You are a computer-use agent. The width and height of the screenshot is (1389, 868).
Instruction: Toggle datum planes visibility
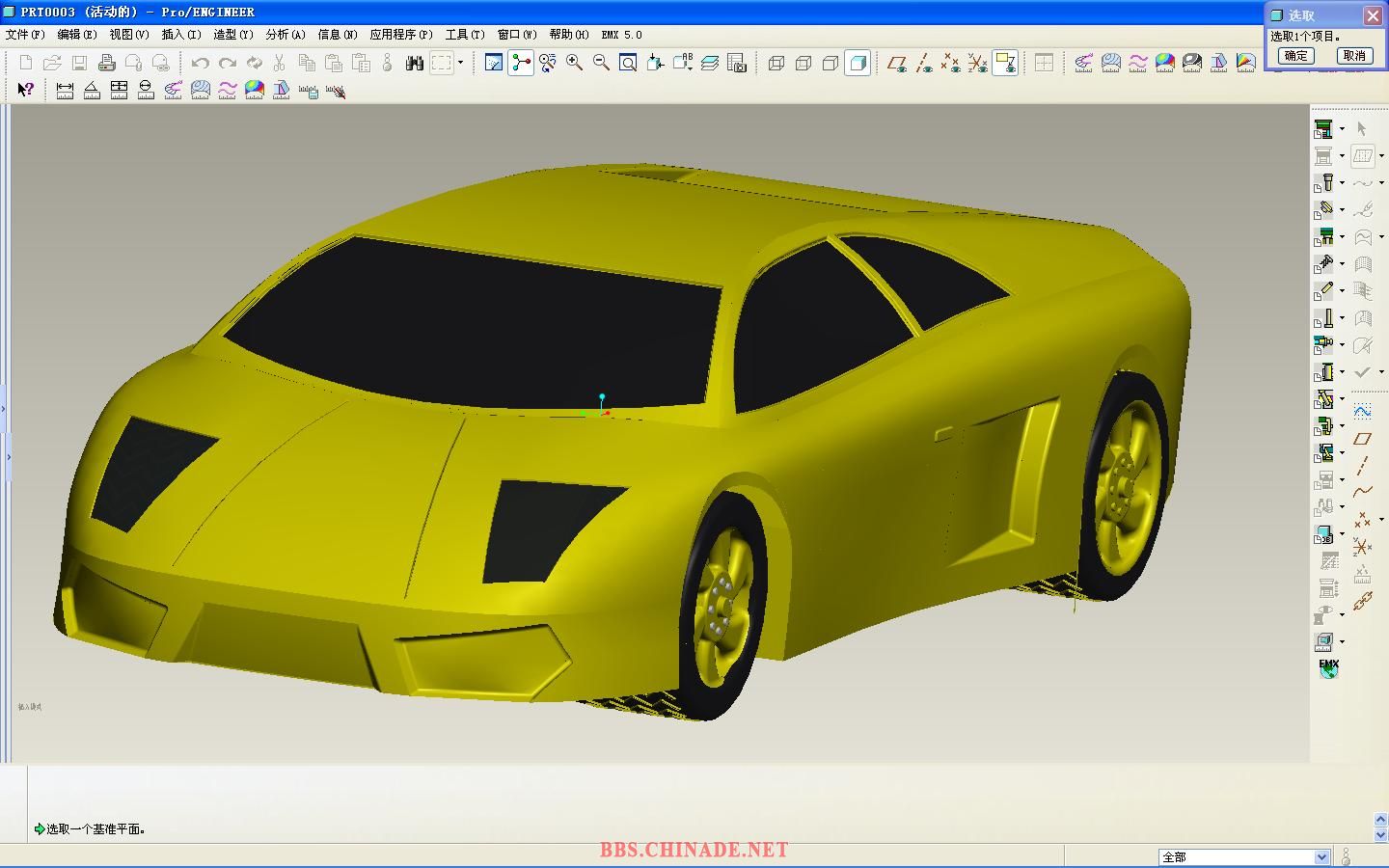[x=897, y=63]
